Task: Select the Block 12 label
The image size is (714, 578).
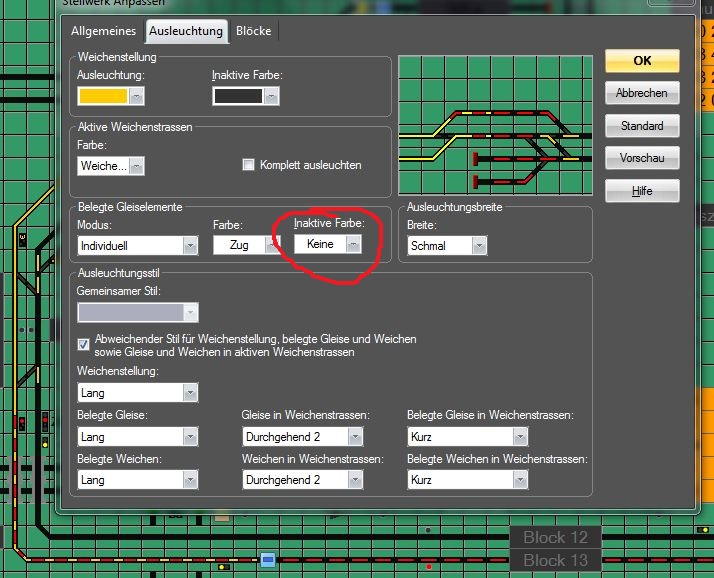Action: tap(555, 537)
